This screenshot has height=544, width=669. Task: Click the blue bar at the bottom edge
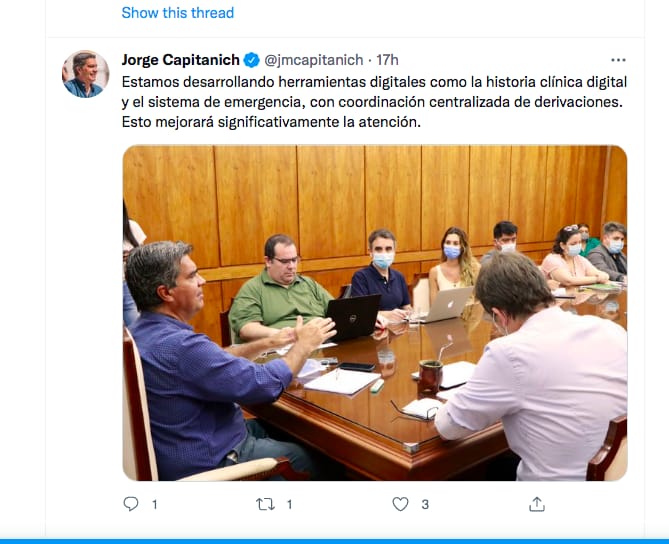(x=334, y=541)
